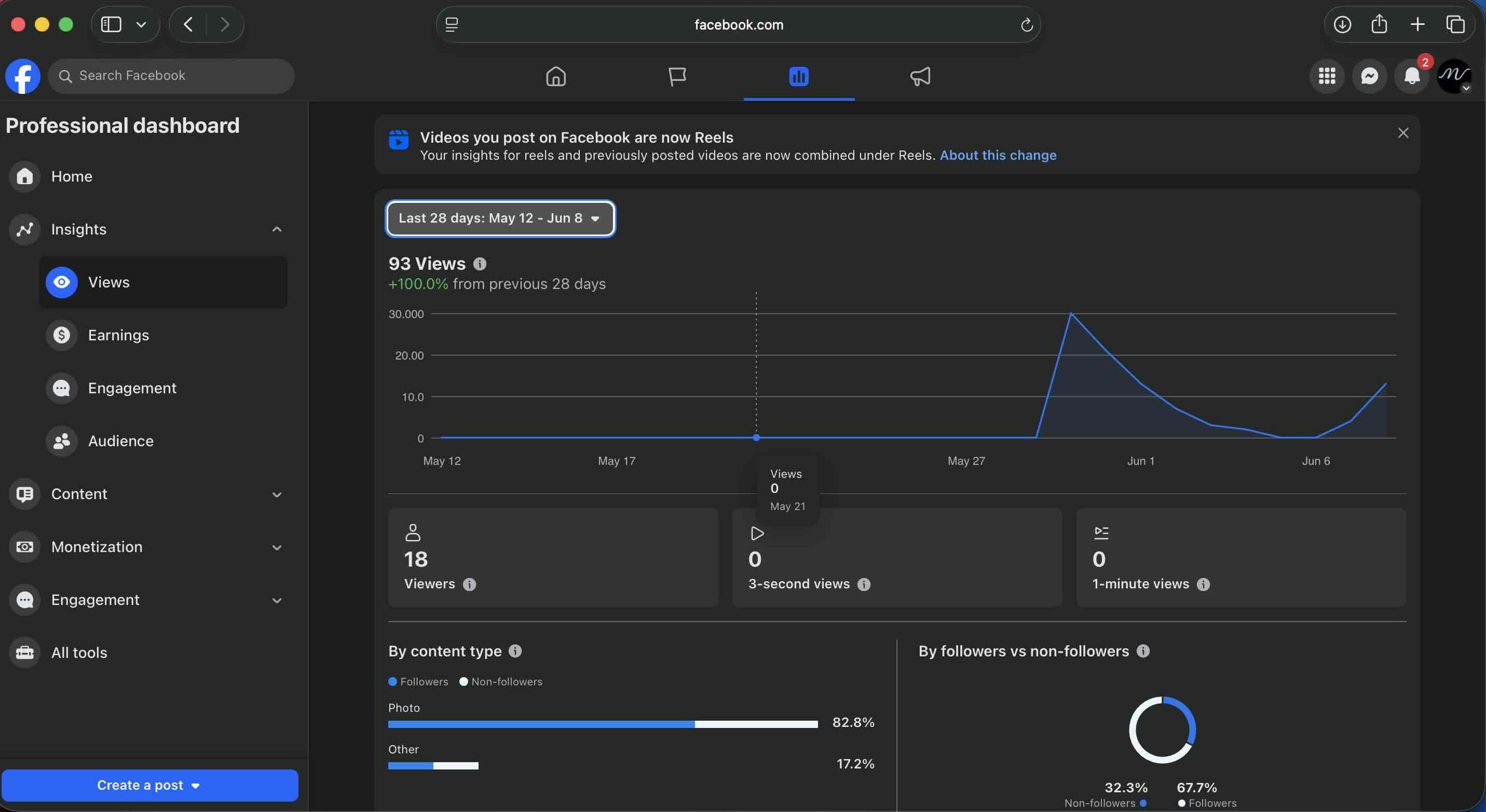Click the Search Facebook field

[171, 76]
